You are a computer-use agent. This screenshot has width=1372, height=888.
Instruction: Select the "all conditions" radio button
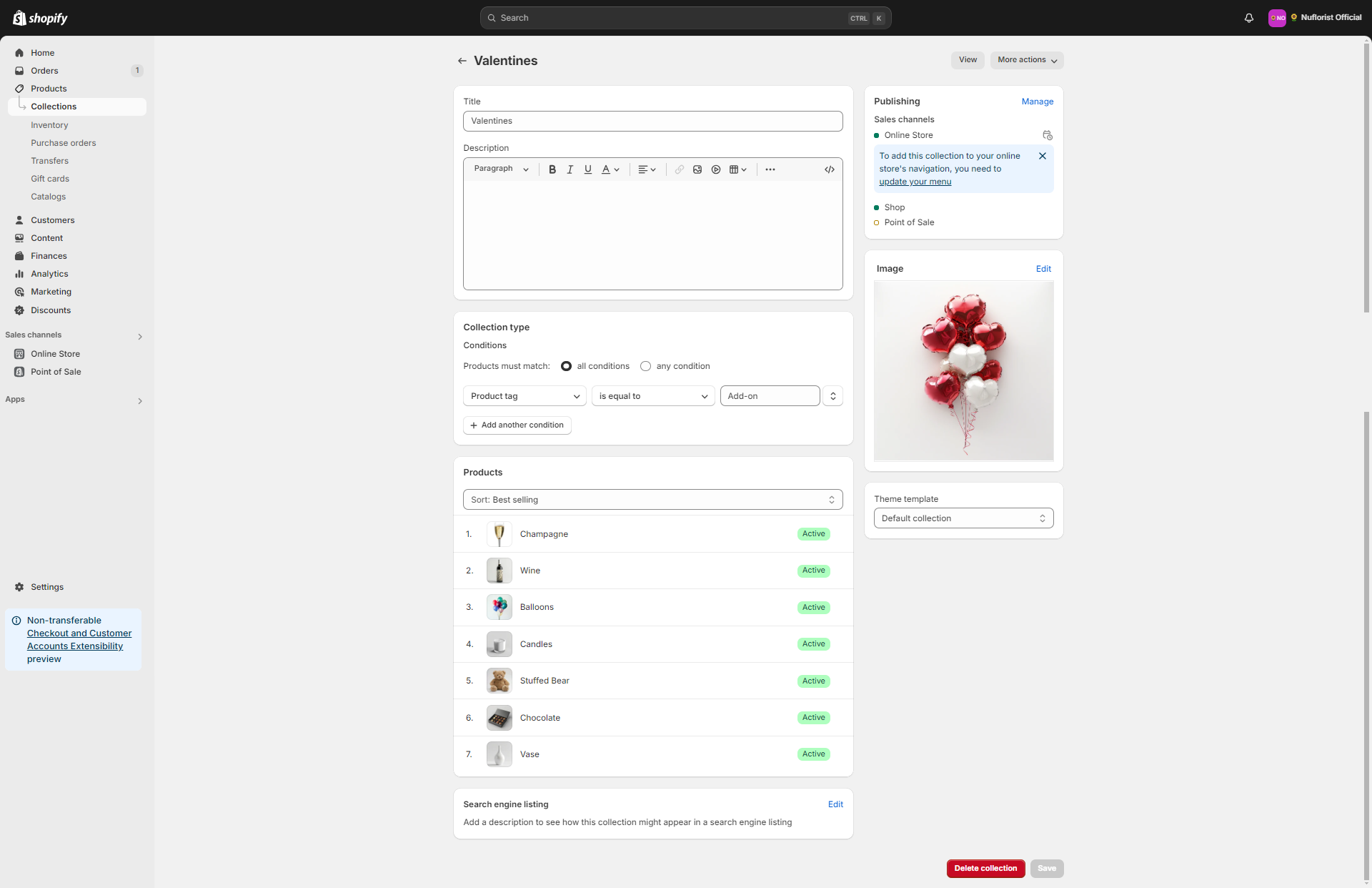click(x=566, y=366)
